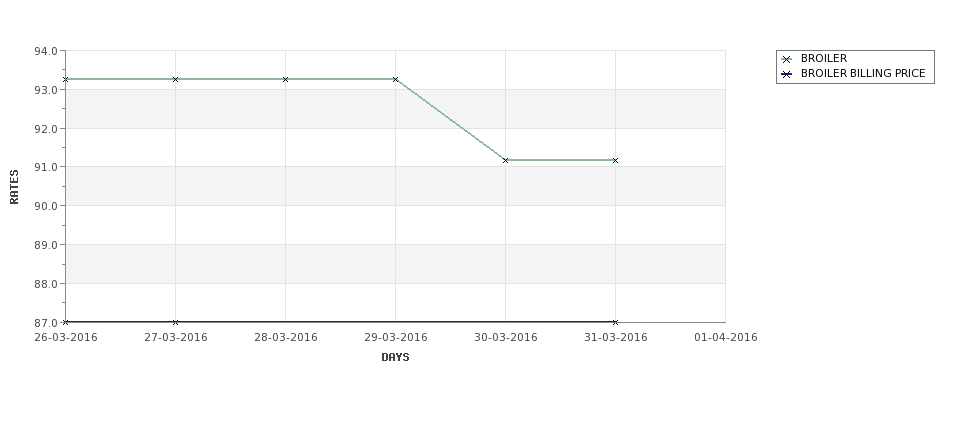This screenshot has height=429, width=975.
Task: Click the BROILER data point on 31-03-2016
Action: [616, 160]
